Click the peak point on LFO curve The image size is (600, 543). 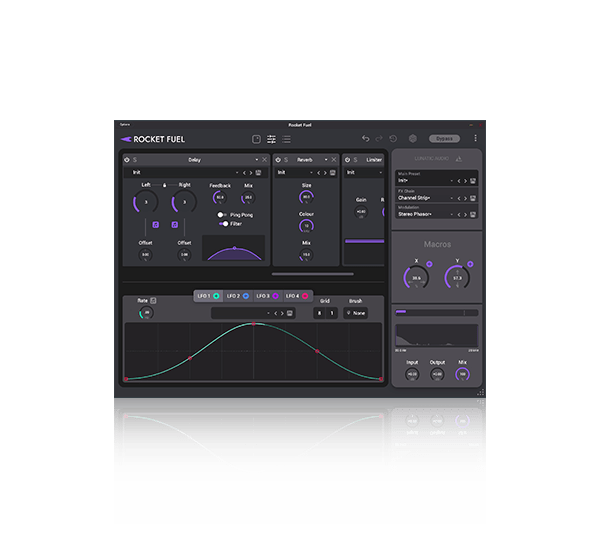(254, 324)
